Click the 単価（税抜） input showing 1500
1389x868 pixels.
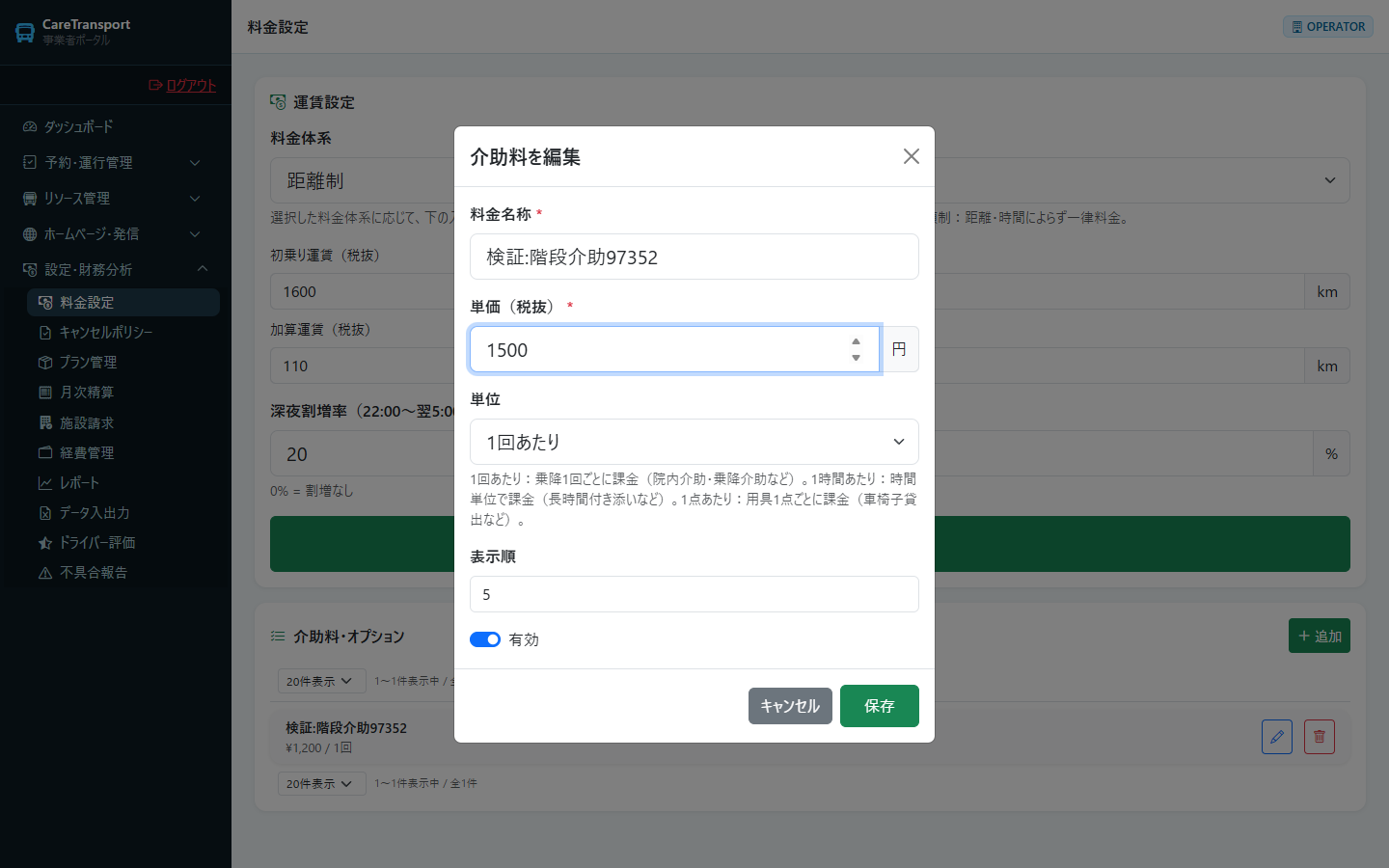pos(674,349)
